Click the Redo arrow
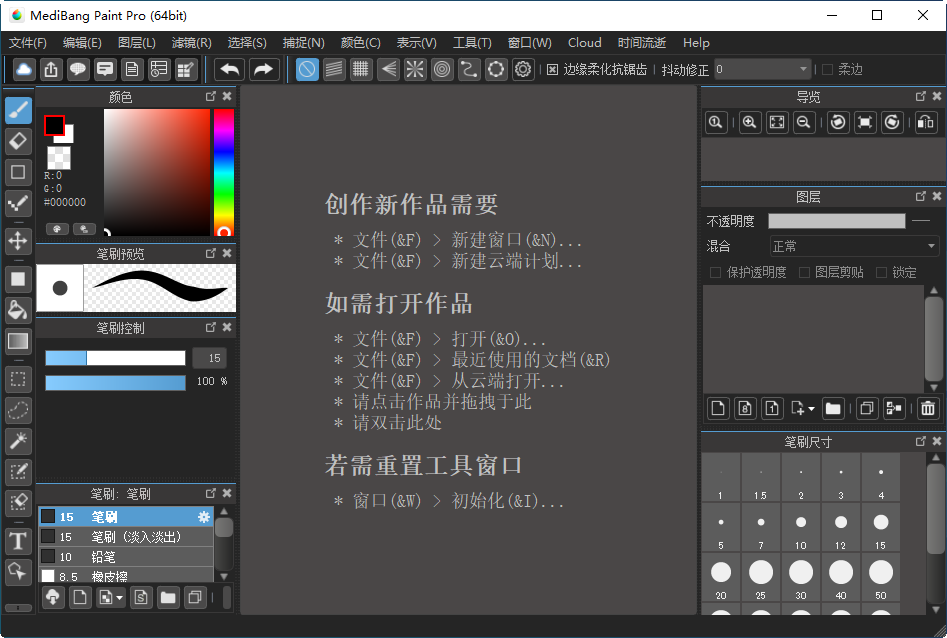The width and height of the screenshot is (947, 638). [263, 69]
